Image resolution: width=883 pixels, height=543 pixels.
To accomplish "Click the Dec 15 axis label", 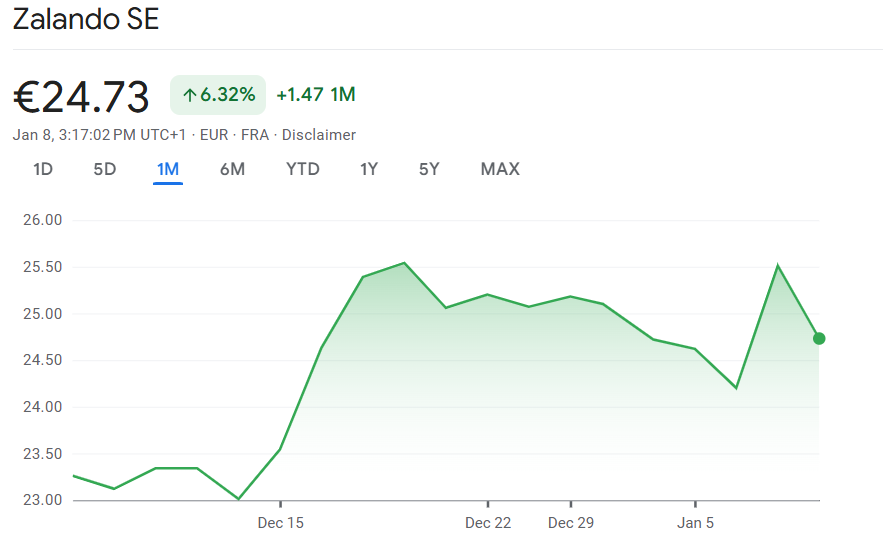I will 280,522.
